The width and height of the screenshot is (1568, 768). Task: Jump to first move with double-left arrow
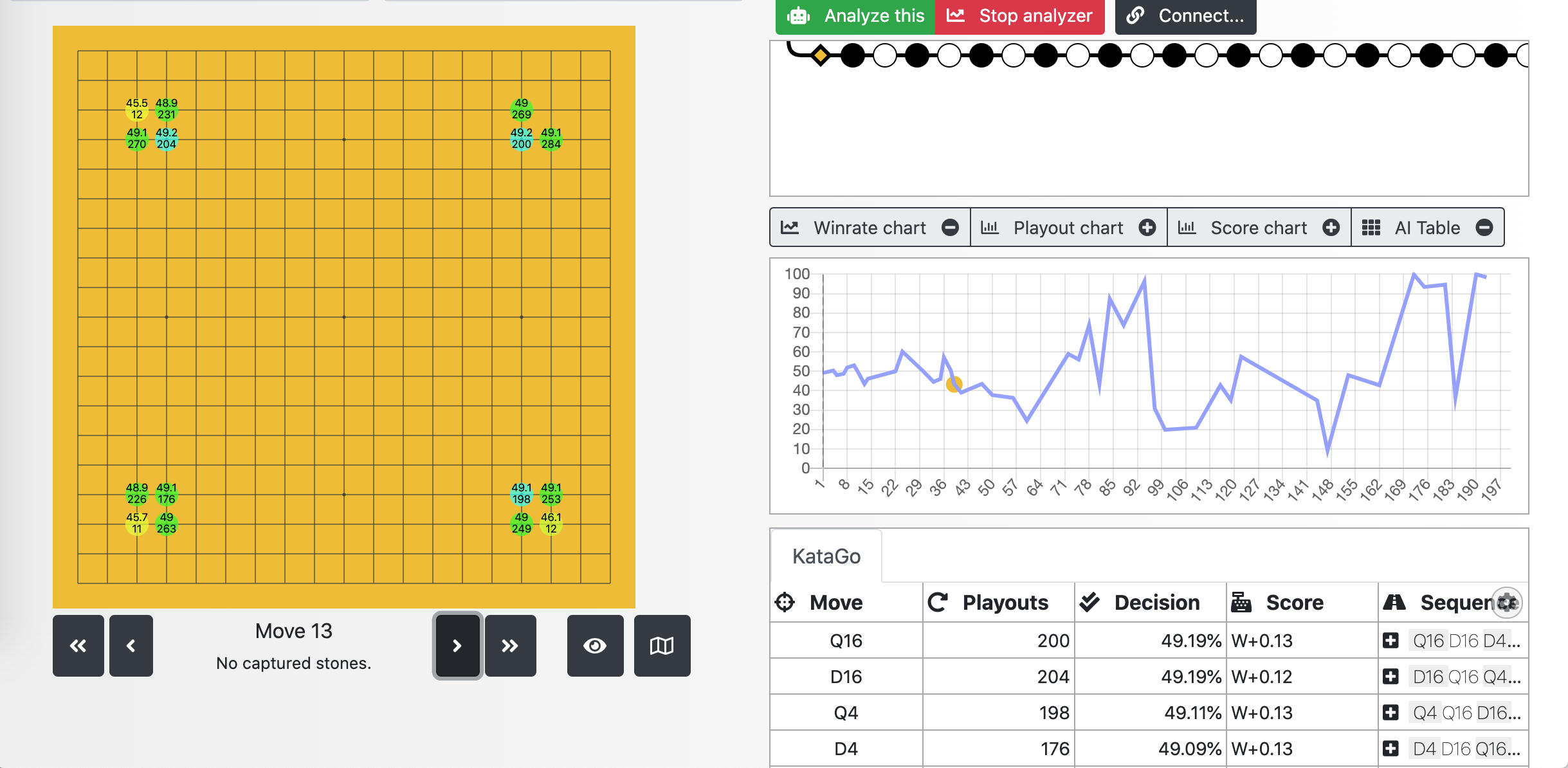[78, 646]
